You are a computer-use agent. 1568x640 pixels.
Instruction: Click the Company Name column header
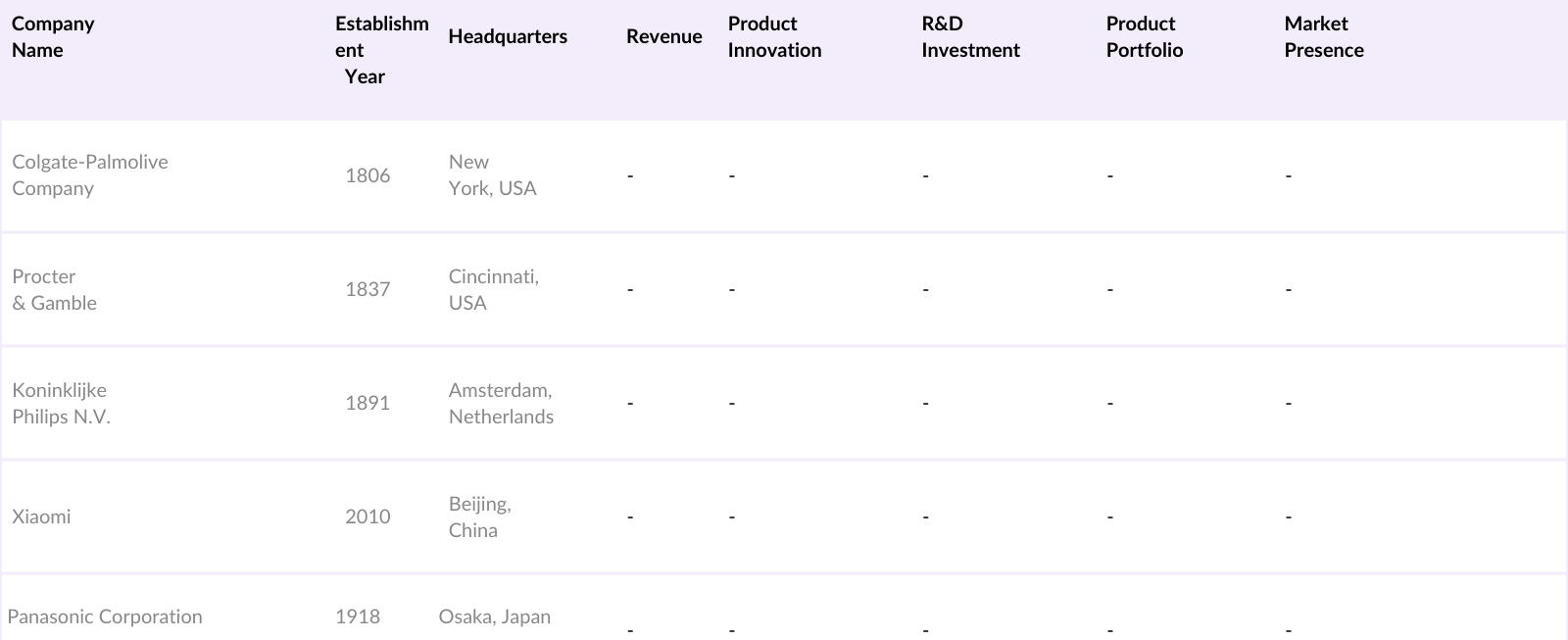[x=53, y=37]
